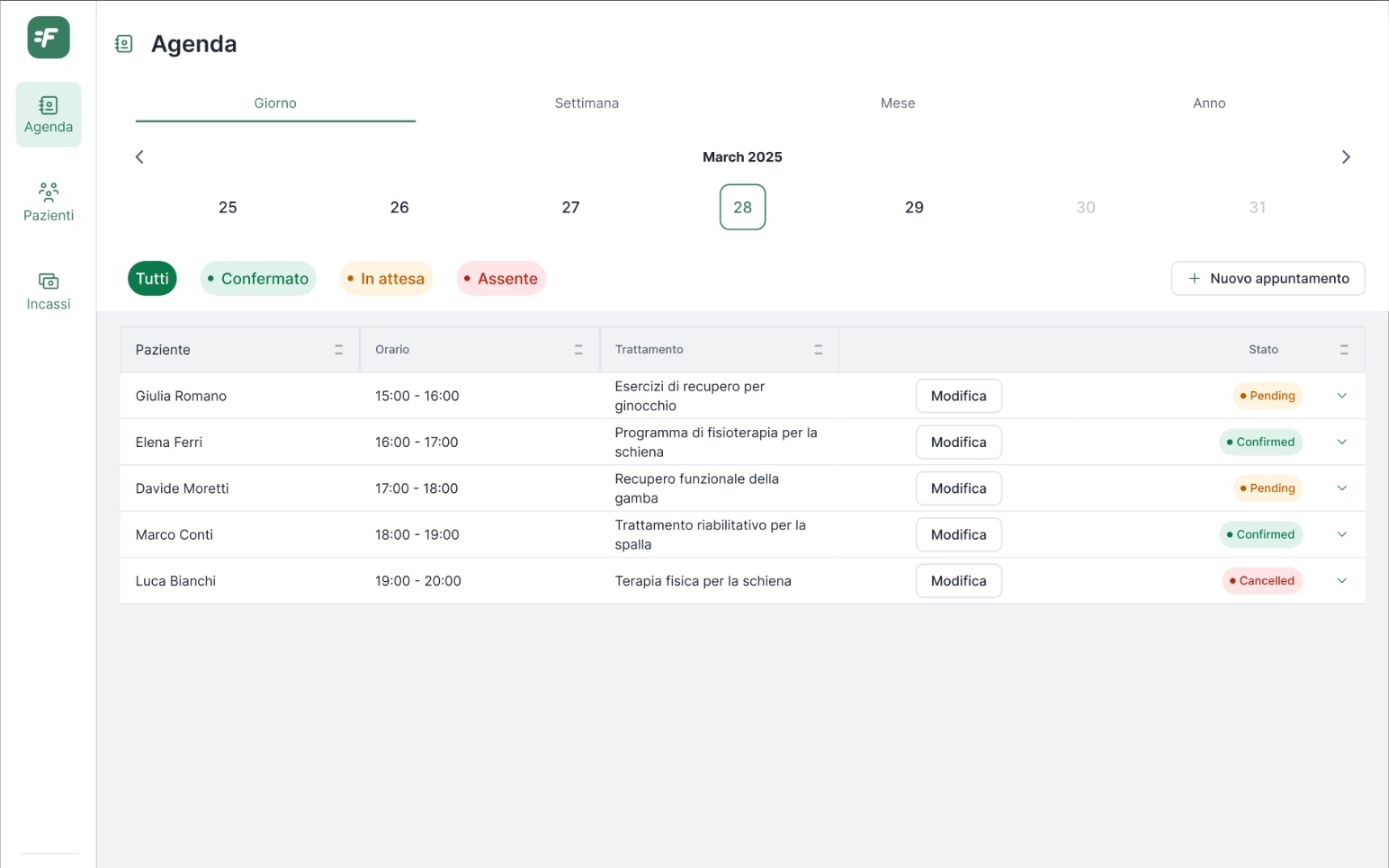Select day 29 in calendar strip
Image resolution: width=1389 pixels, height=868 pixels.
click(914, 208)
